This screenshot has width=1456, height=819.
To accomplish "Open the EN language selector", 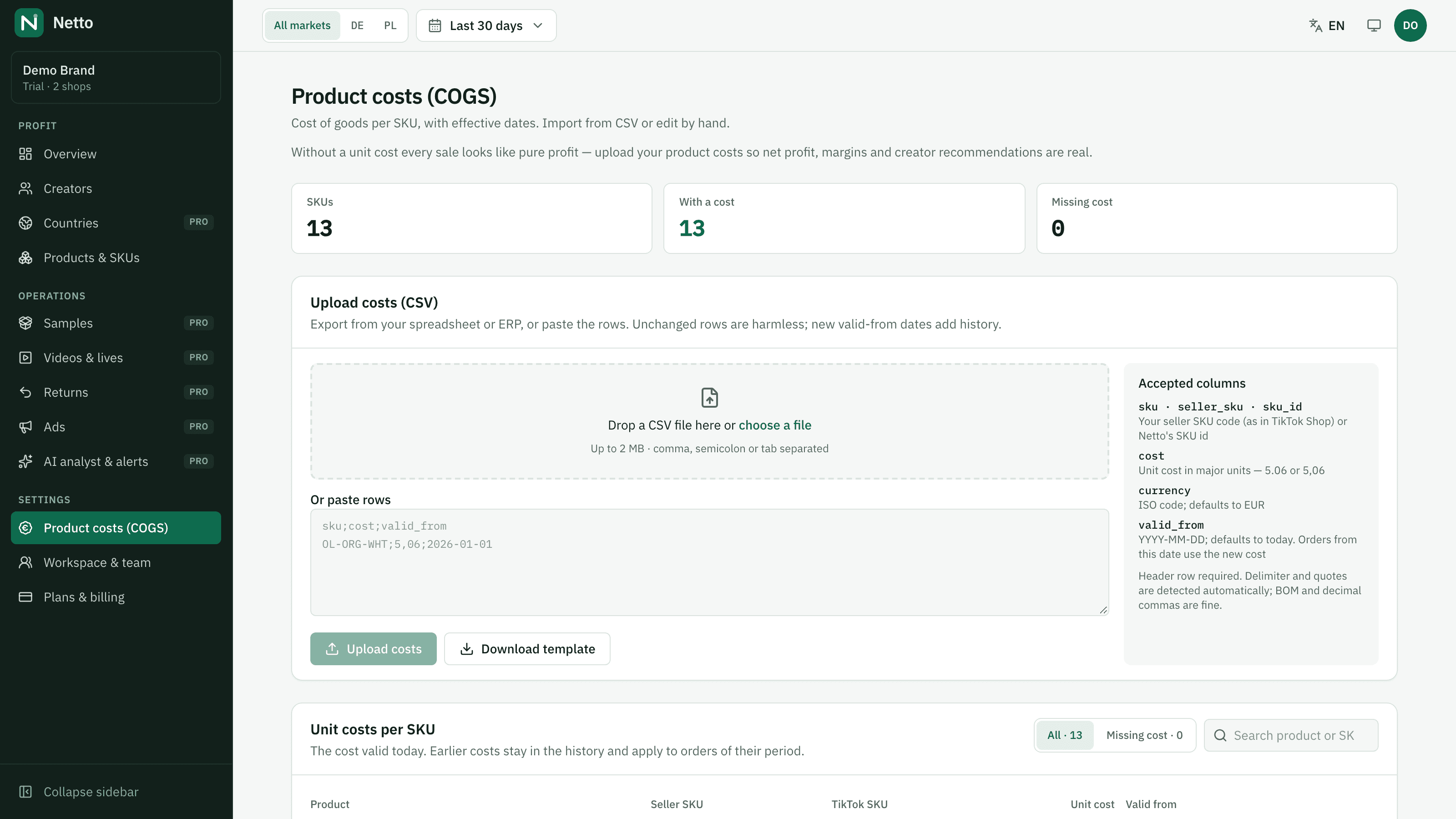I will (1327, 25).
